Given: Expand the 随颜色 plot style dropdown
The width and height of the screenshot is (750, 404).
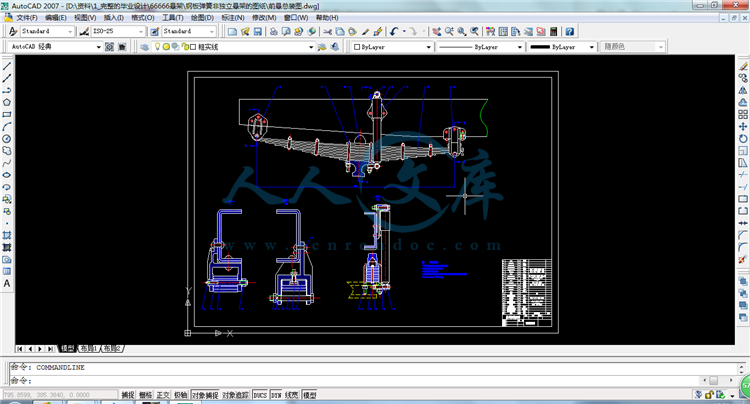Looking at the screenshot, I should tap(661, 47).
